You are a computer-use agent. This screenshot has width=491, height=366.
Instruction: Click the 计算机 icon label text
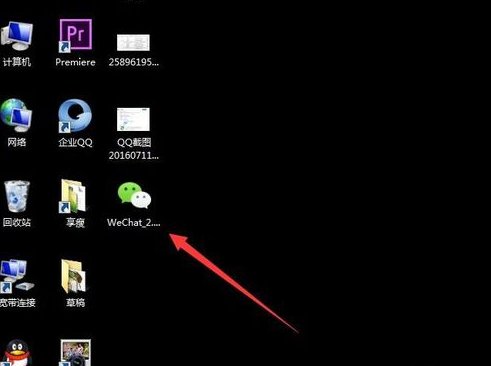pos(17,62)
